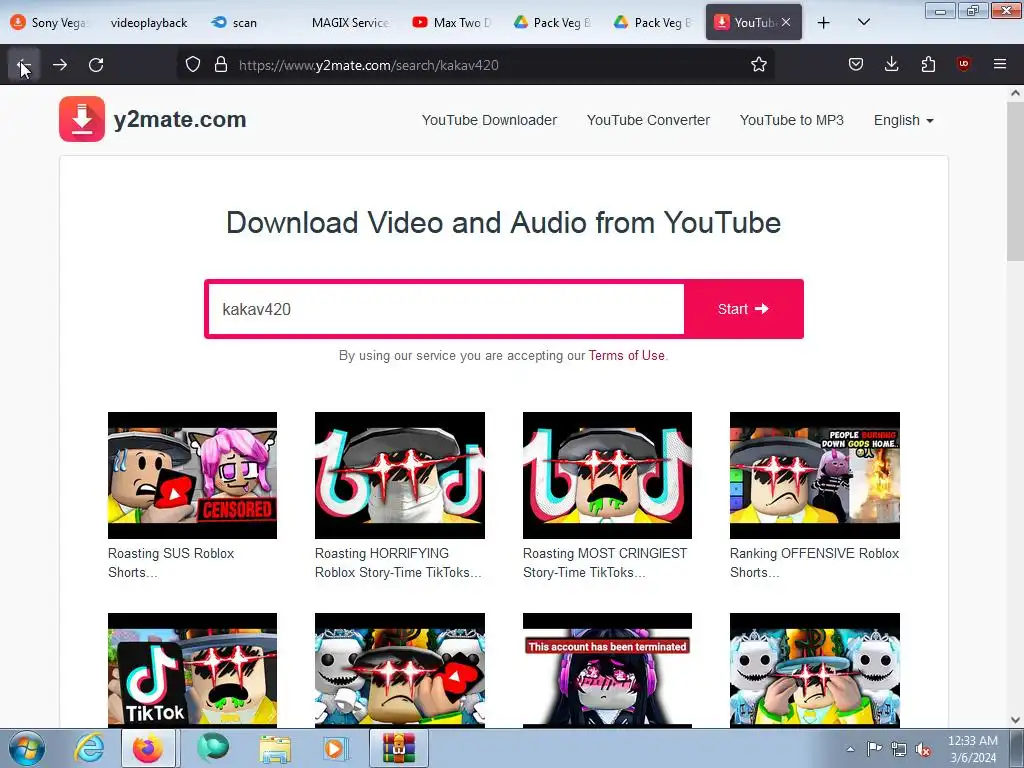
Task: Open WinRAR from the taskbar
Action: coord(398,748)
